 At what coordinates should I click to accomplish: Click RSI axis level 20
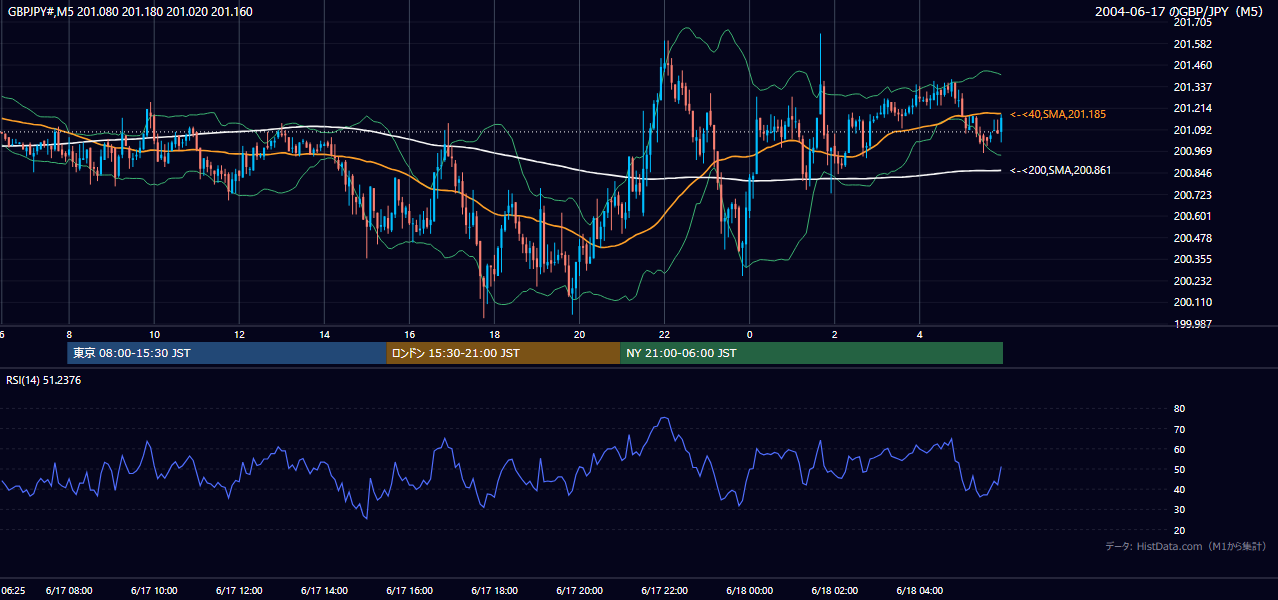(x=1179, y=530)
